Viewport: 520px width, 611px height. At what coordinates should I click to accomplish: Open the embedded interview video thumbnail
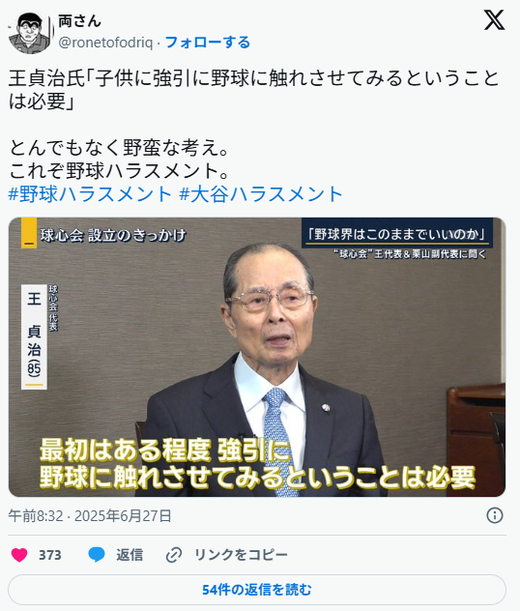[257, 357]
